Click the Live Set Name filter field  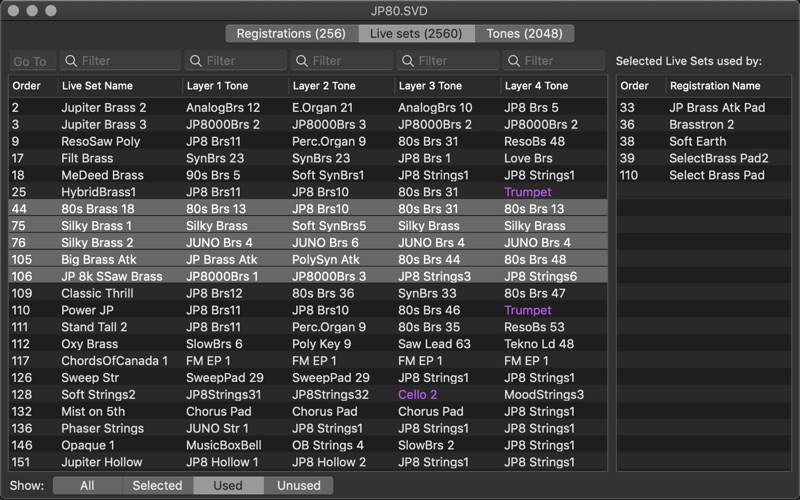(120, 61)
